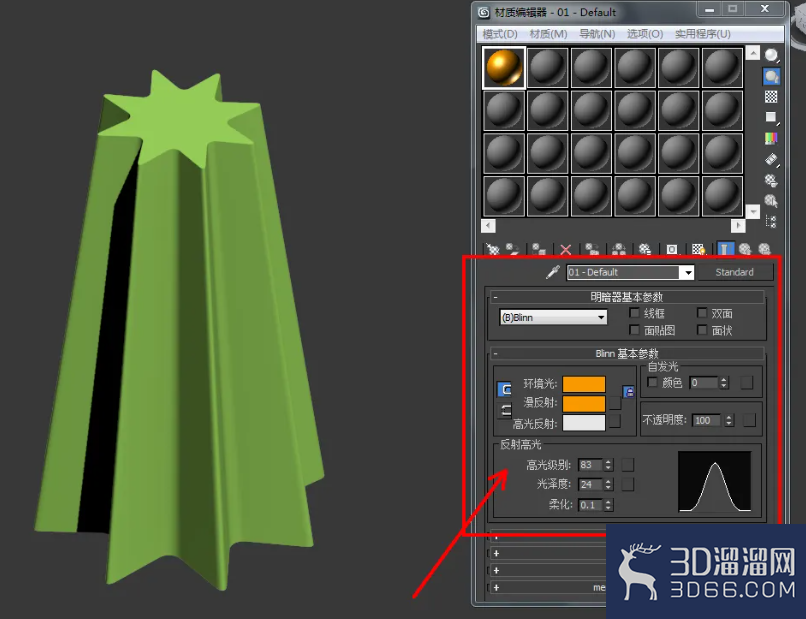This screenshot has width=806, height=619.
Task: Click Go Forward to Sibling icon
Action: 765,249
